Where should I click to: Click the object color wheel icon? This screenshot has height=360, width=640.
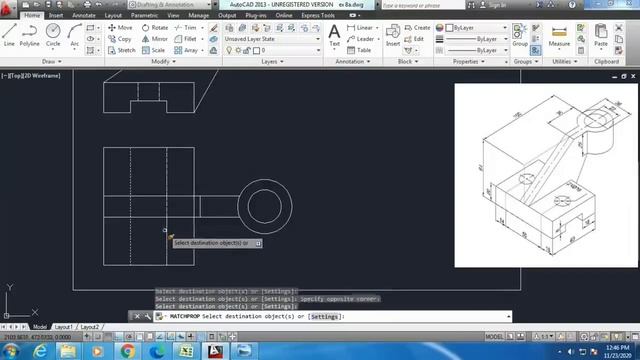(440, 27)
